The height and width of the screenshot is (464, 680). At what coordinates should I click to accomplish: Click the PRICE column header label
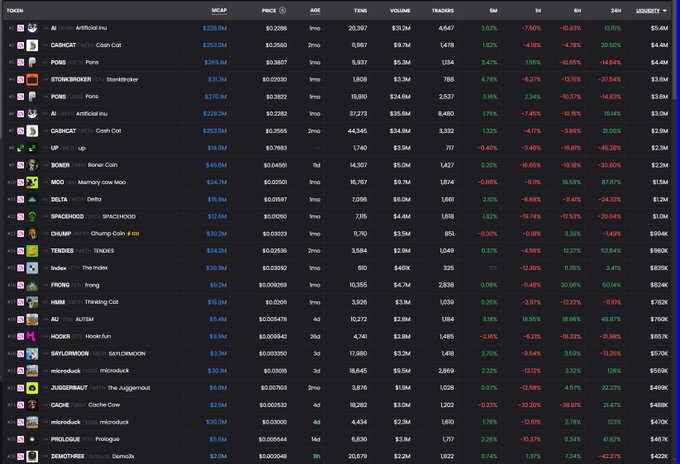click(x=269, y=10)
